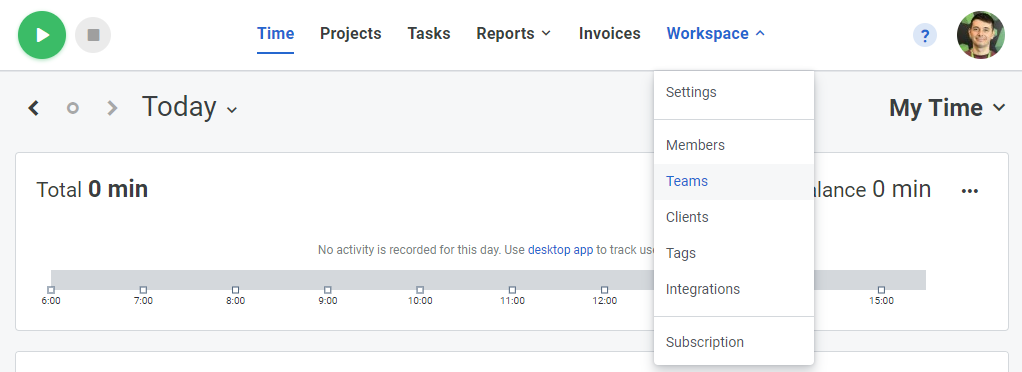Stop the timer with gray stop button
This screenshot has width=1022, height=372.
click(x=93, y=35)
